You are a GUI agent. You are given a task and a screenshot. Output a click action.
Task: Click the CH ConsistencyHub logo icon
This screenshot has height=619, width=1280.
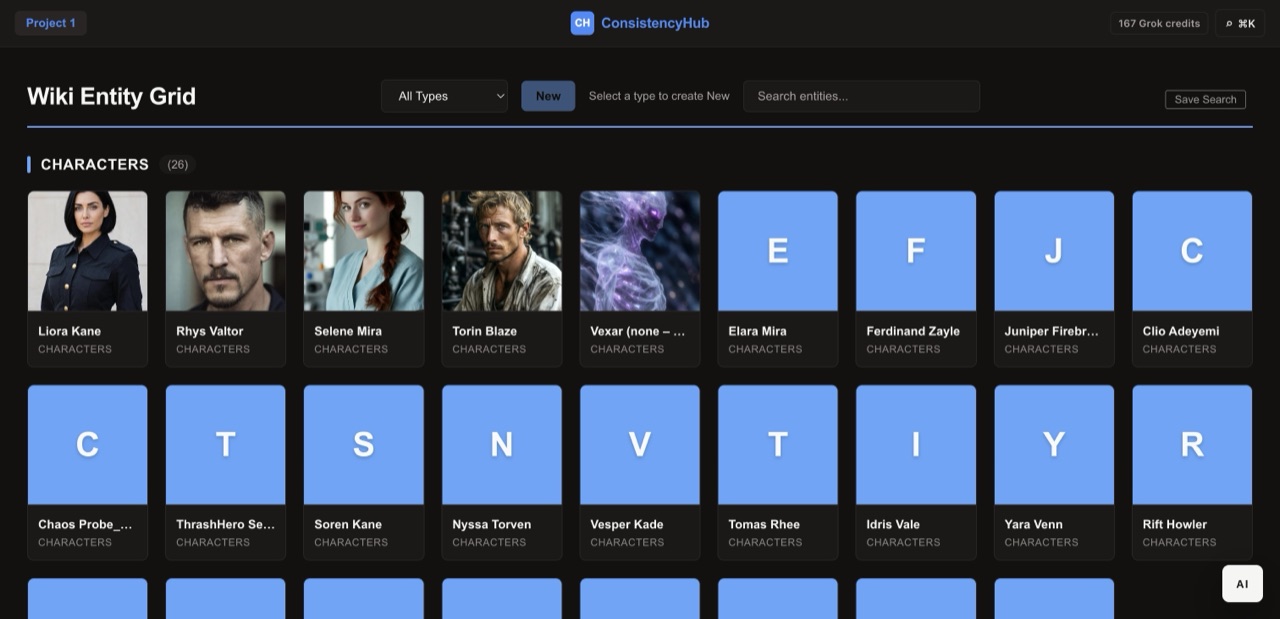click(582, 23)
